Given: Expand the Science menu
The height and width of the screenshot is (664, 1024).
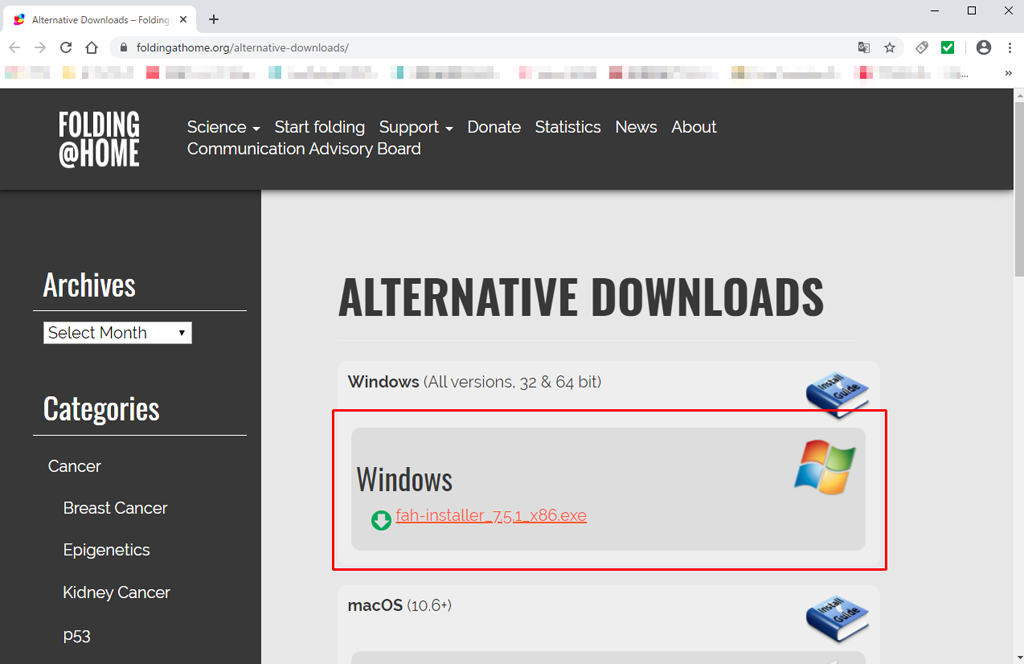Looking at the screenshot, I should [223, 127].
